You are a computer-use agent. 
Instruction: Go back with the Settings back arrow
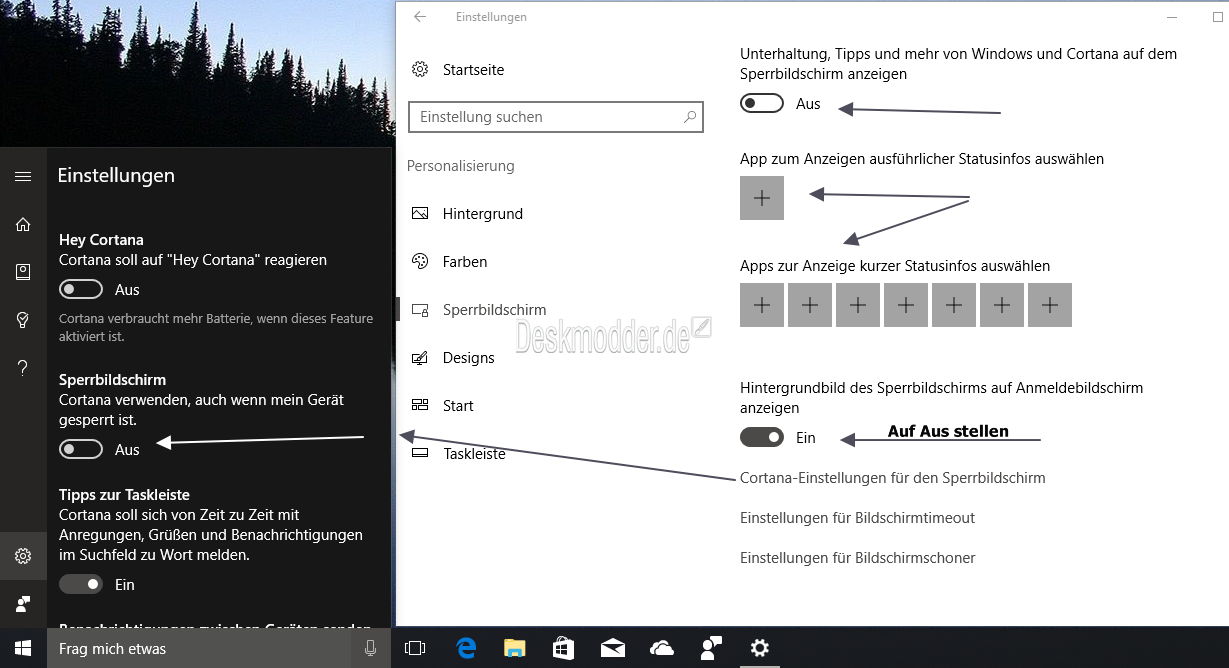pos(420,17)
